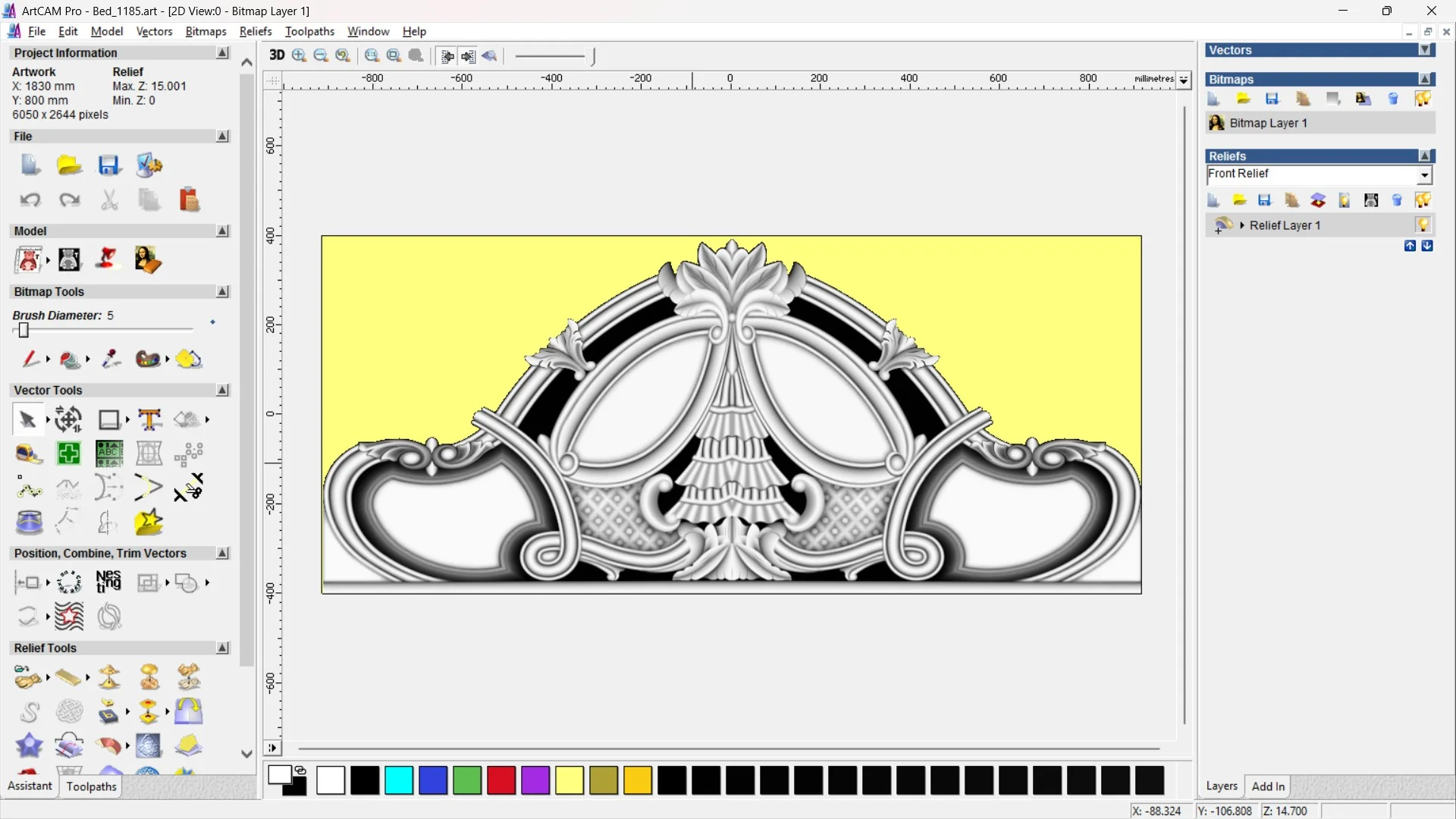The height and width of the screenshot is (819, 1456).
Task: Select the vector selection arrow tool
Action: [x=27, y=419]
